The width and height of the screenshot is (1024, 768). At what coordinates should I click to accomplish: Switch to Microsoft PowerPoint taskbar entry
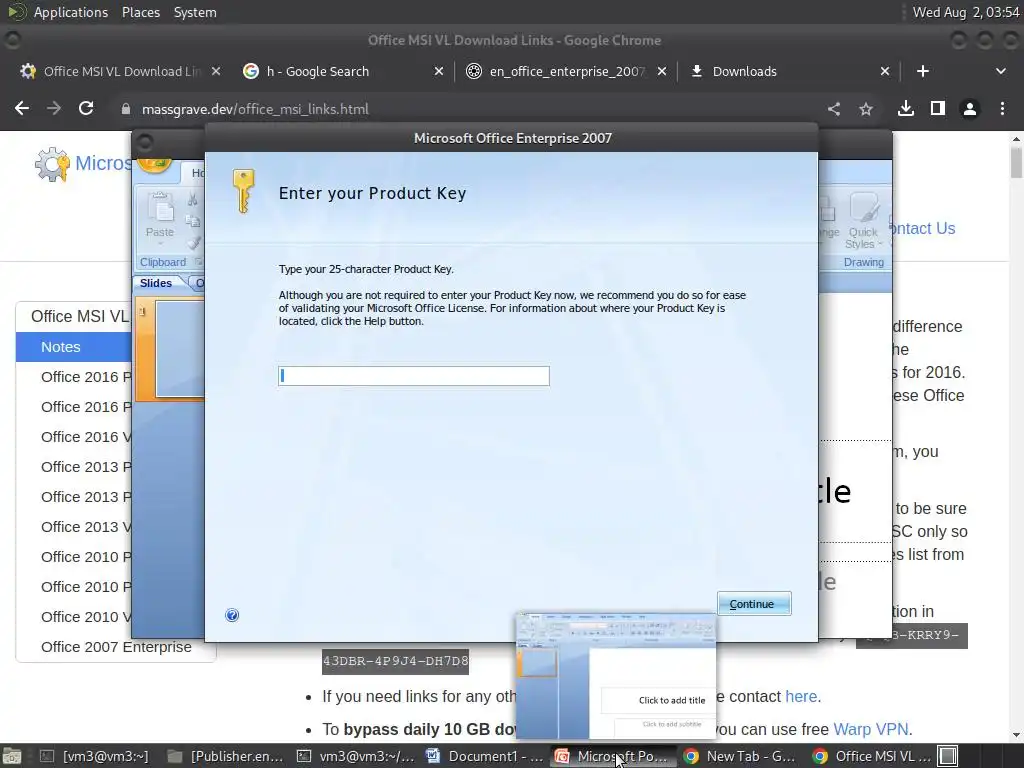(613, 756)
